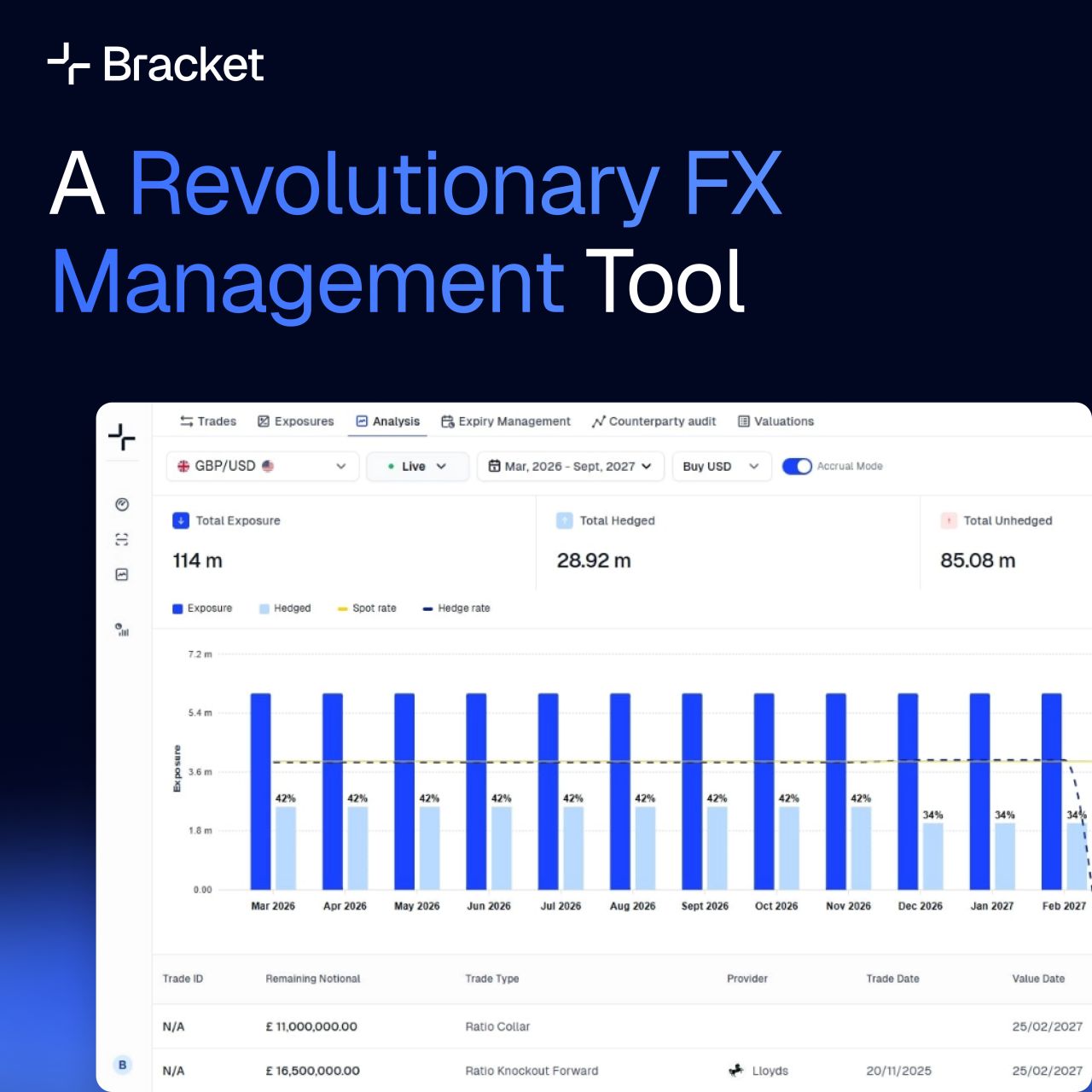
Task: Open the chart analysis icon in the sidebar
Action: click(x=122, y=574)
